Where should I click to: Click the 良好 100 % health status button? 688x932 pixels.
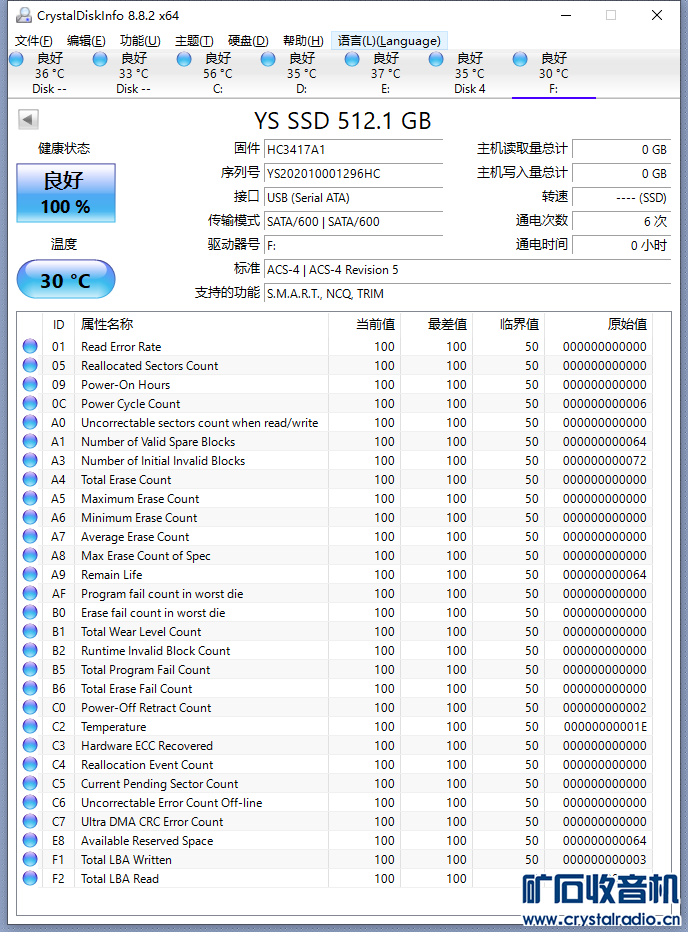tap(66, 193)
